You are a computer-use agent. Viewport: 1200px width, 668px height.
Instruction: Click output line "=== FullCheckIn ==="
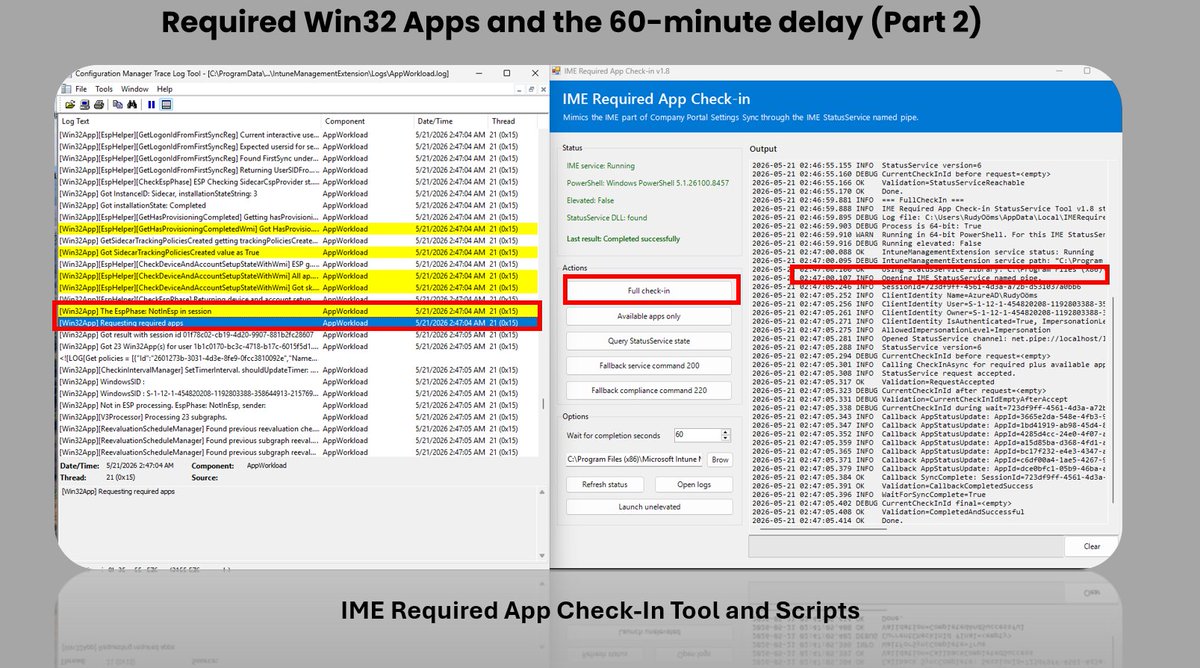click(921, 198)
